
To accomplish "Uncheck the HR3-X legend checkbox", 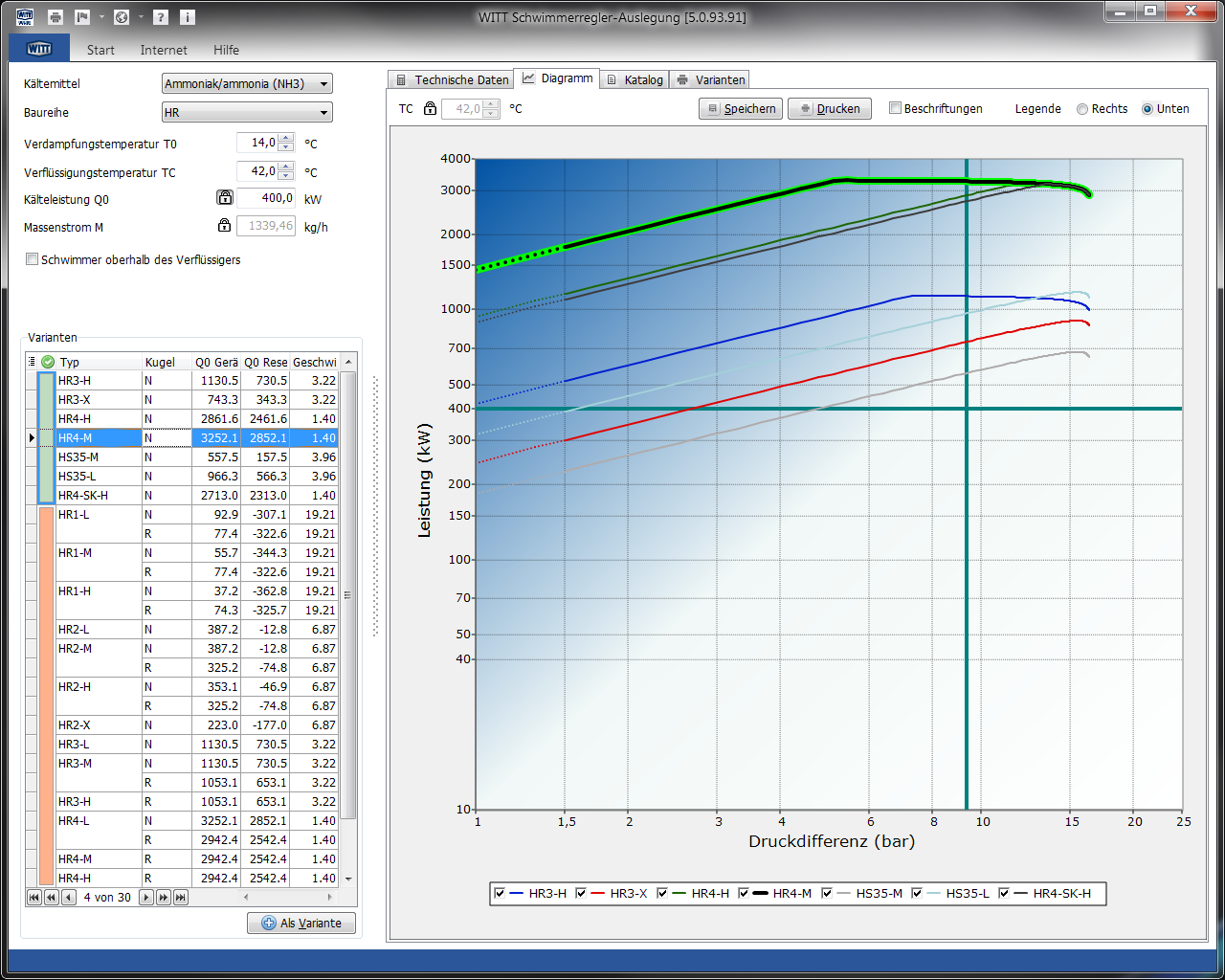I will tap(581, 893).
